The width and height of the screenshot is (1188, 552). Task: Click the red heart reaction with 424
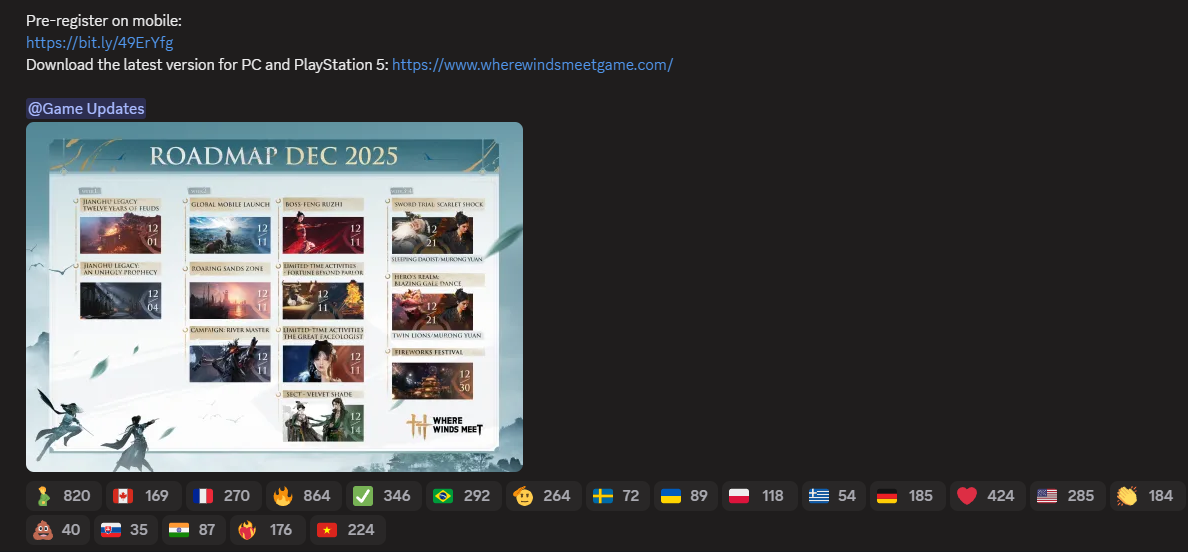[987, 496]
